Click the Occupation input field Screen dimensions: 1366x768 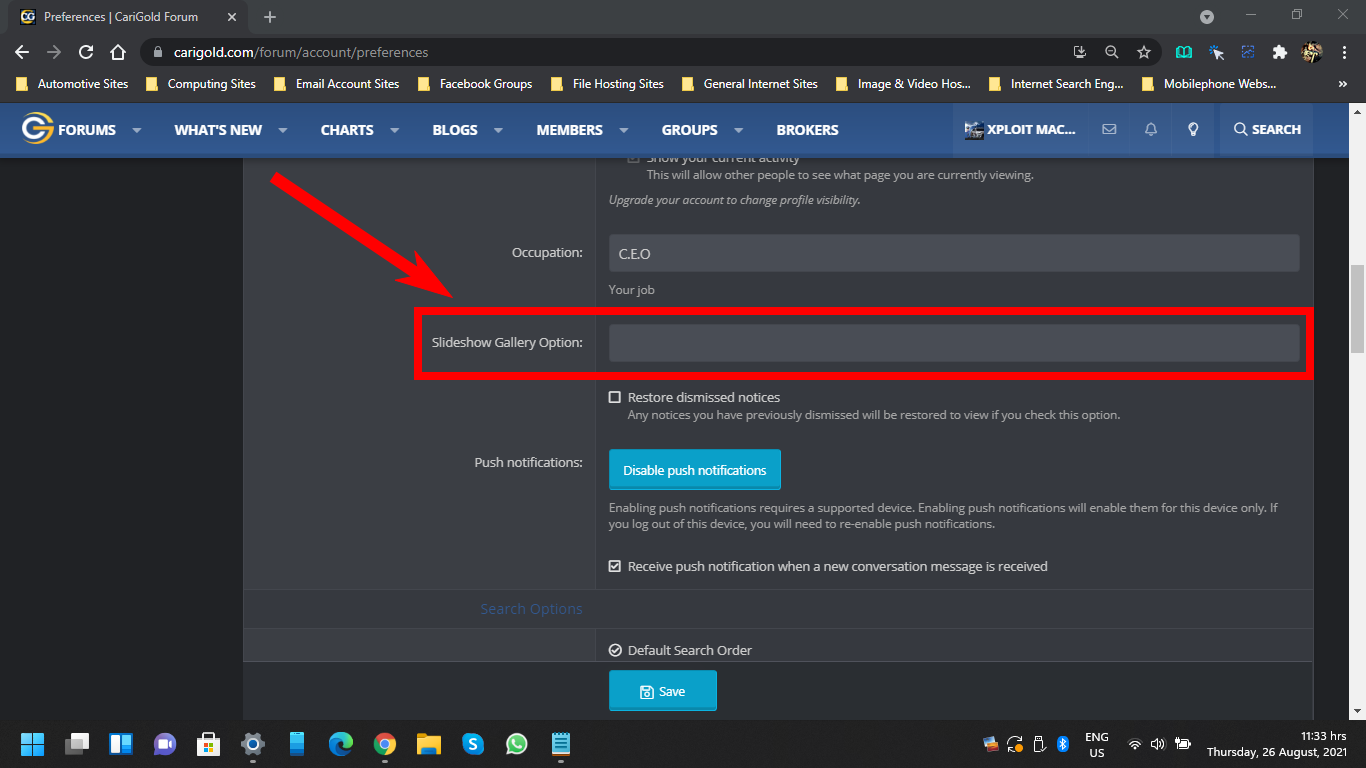point(954,253)
